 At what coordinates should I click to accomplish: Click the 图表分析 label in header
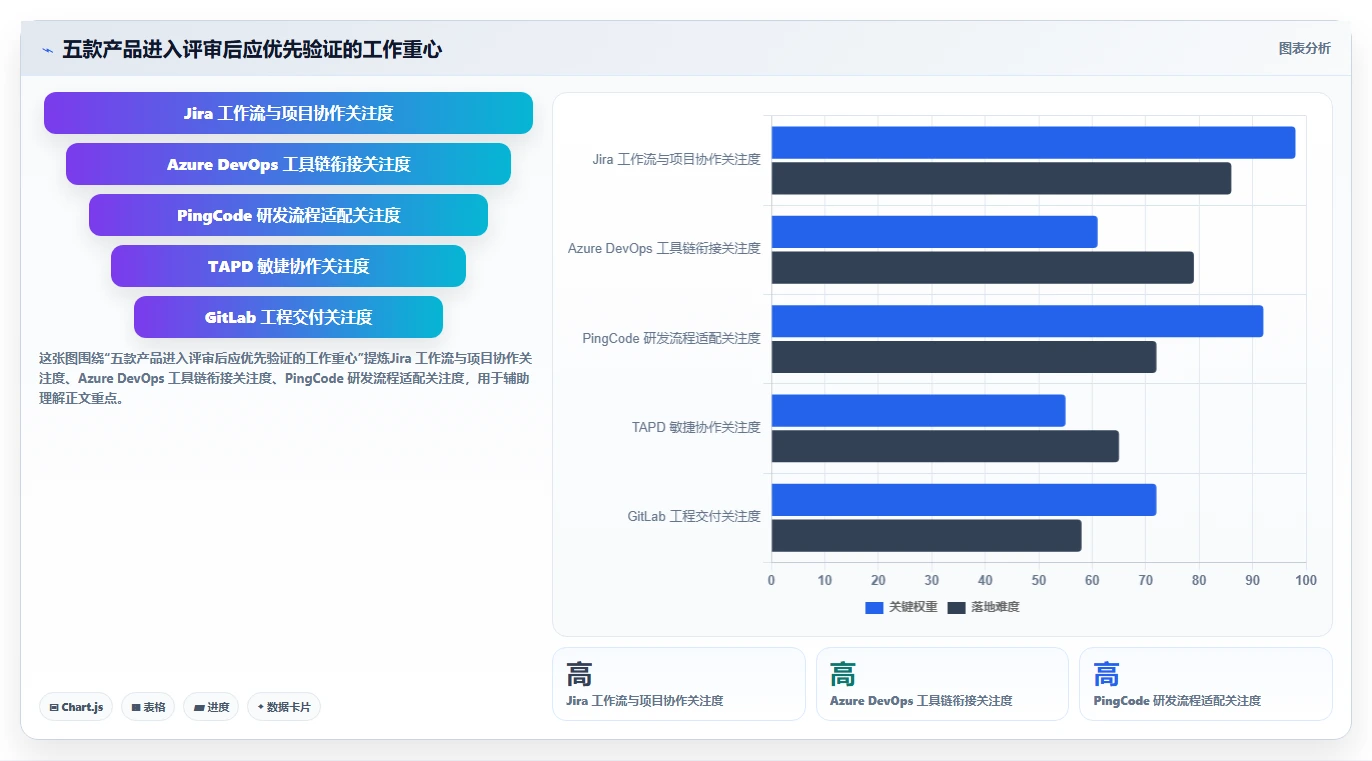point(1304,48)
